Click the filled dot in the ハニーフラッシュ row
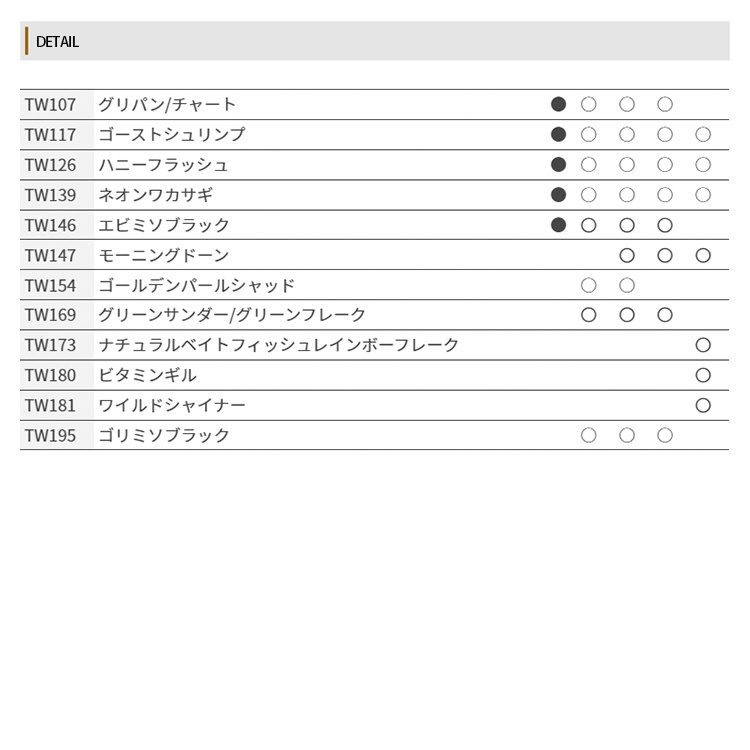The height and width of the screenshot is (750, 750). [559, 164]
